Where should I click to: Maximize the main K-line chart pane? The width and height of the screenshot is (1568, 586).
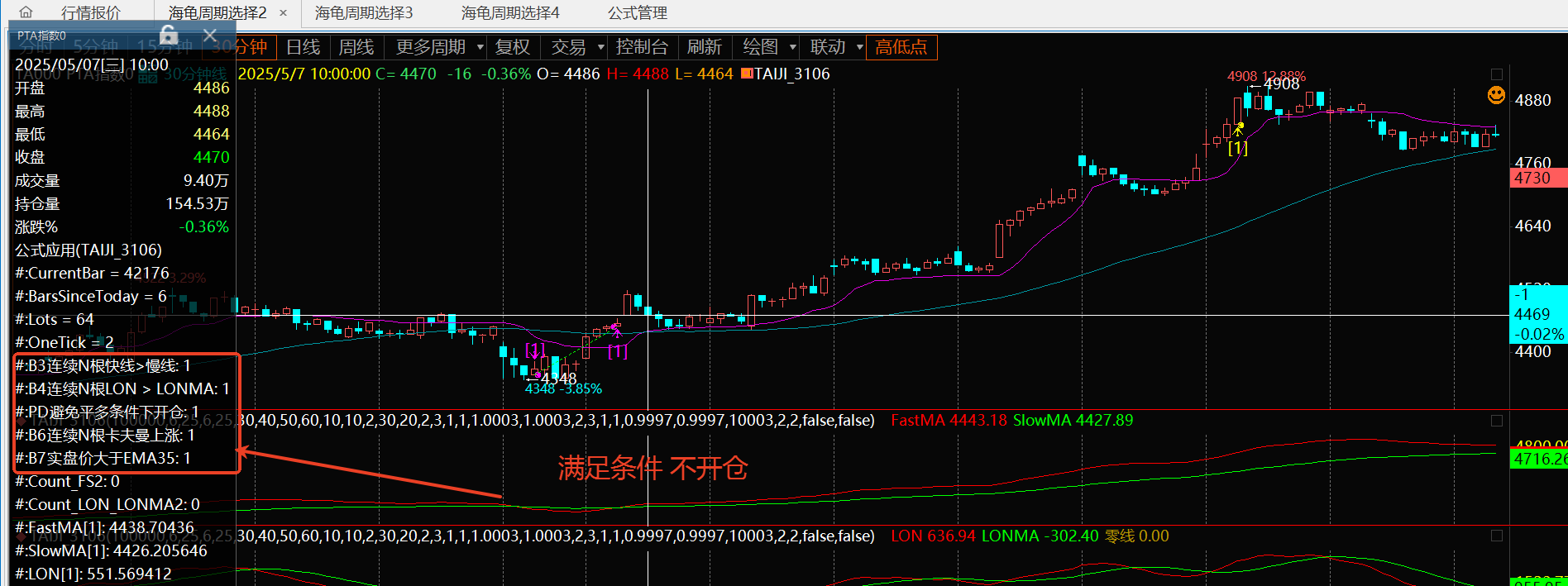point(1496,74)
